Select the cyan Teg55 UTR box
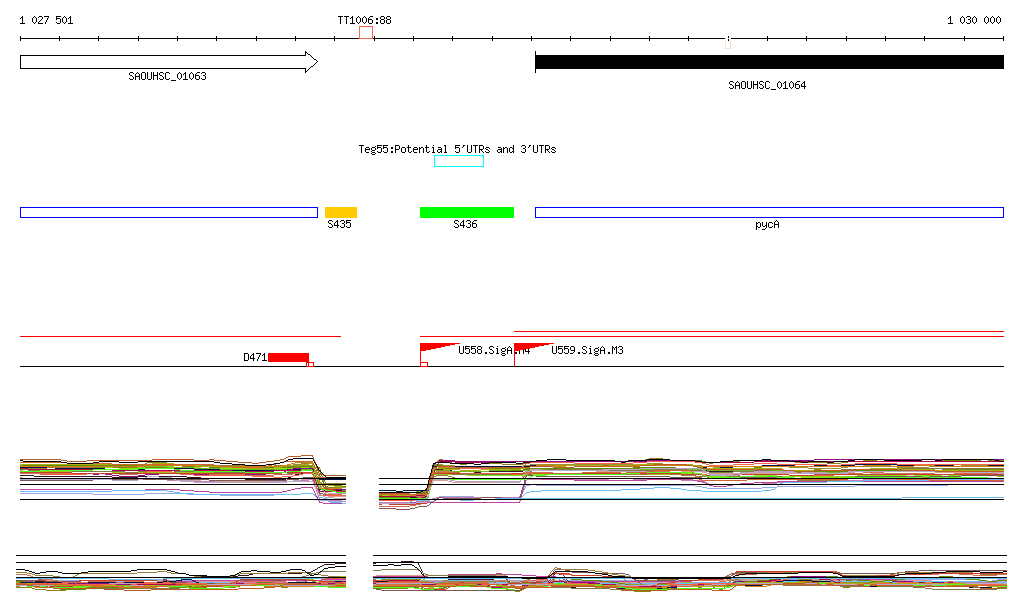Screen dimensions: 1024x611 (x=458, y=161)
